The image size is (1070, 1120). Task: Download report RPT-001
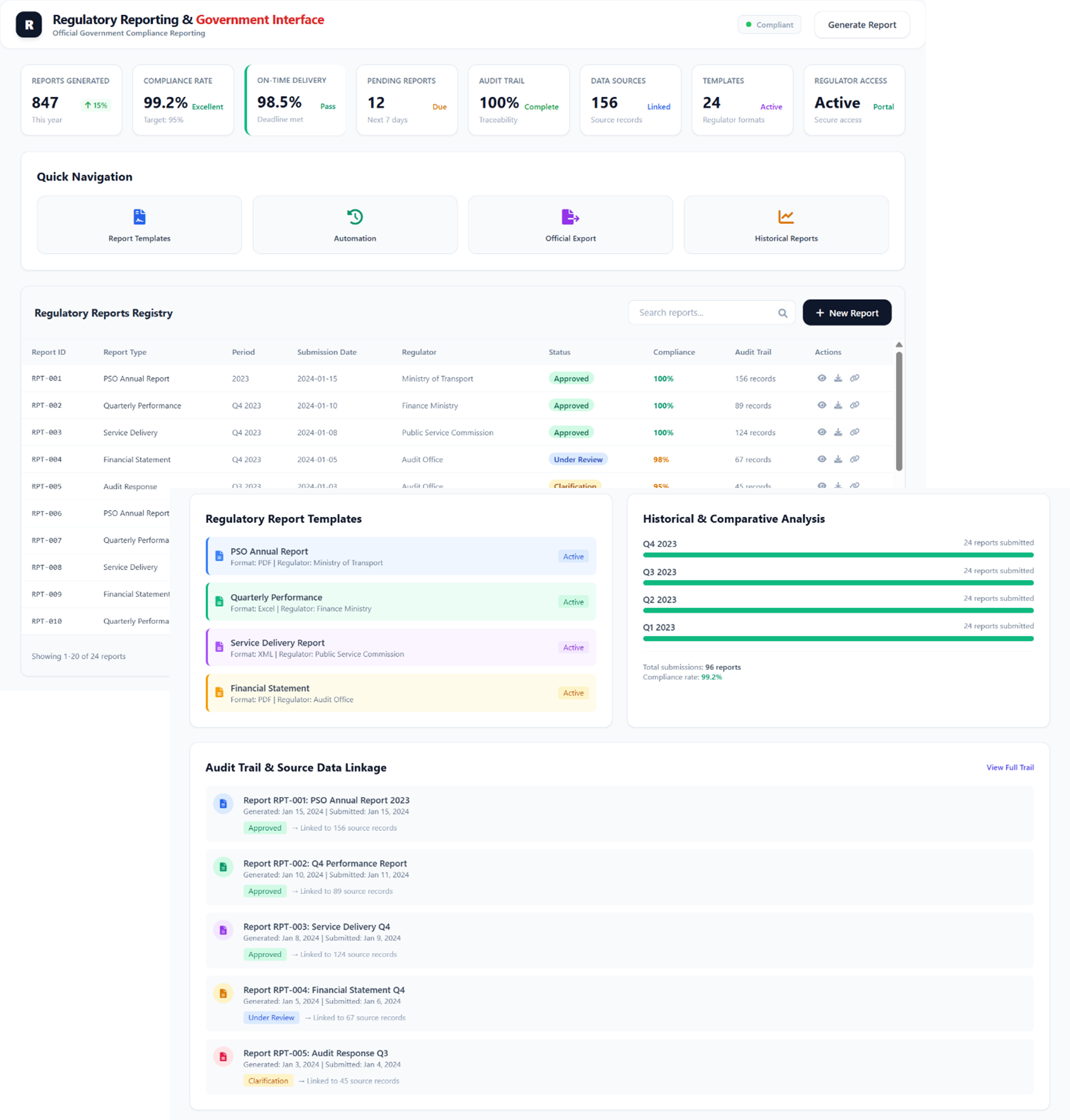point(838,378)
